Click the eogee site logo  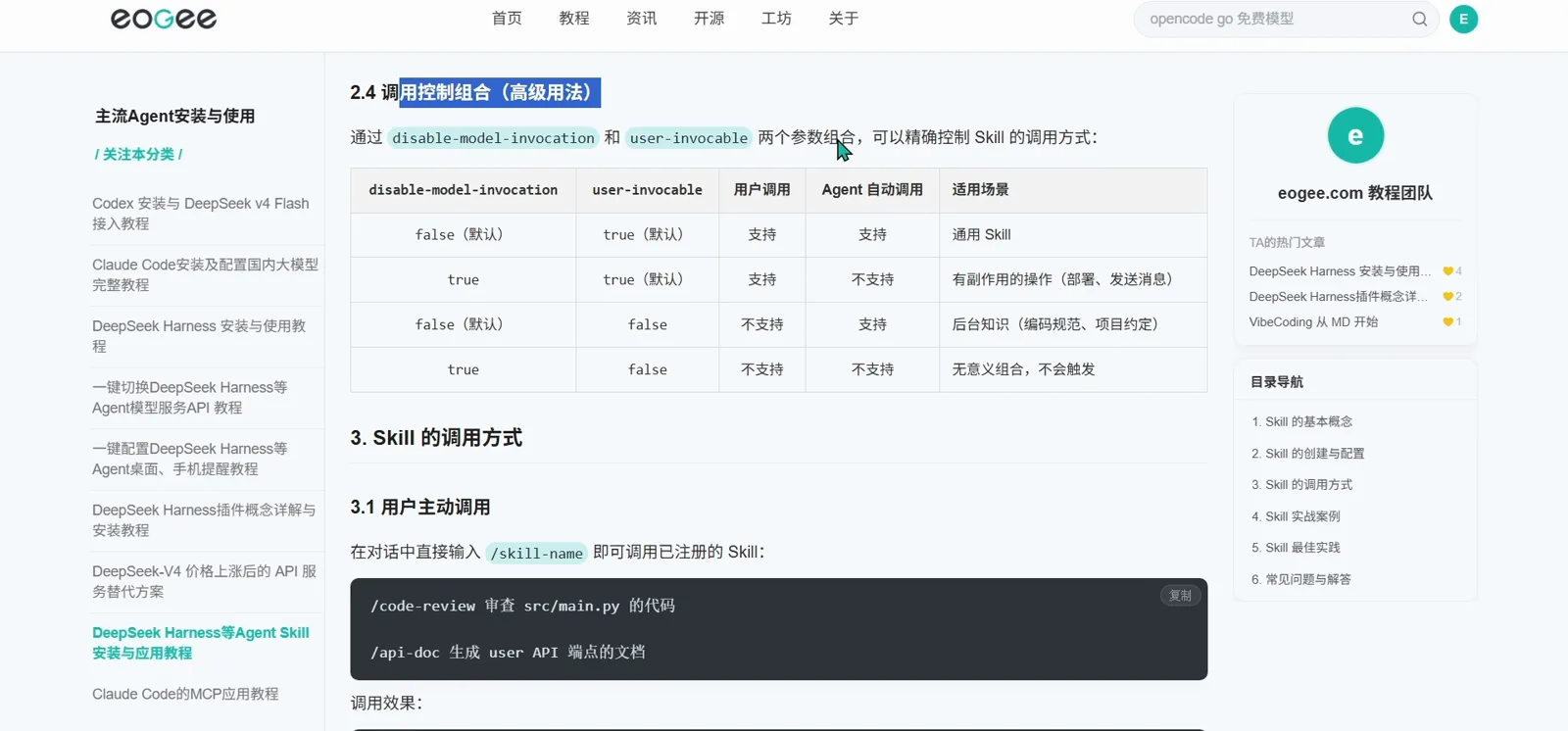[x=164, y=19]
